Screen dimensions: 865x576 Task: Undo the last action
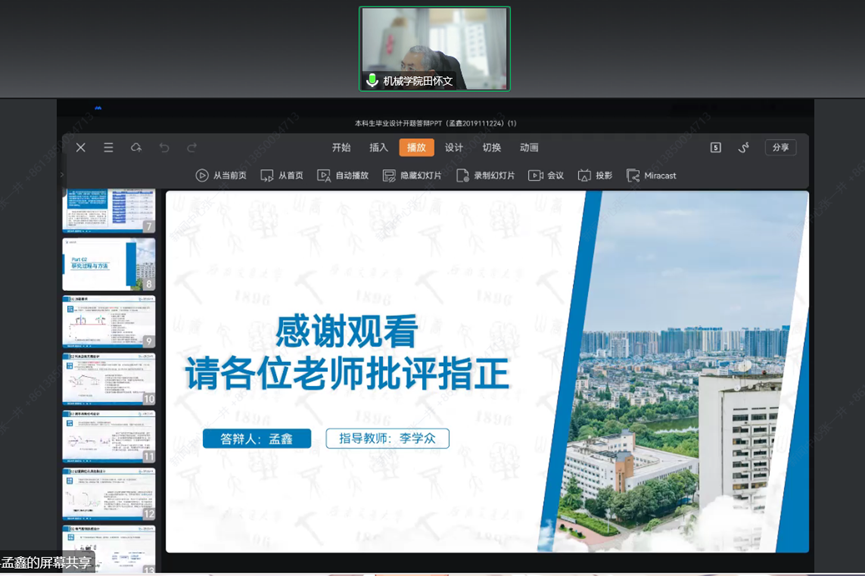point(164,148)
